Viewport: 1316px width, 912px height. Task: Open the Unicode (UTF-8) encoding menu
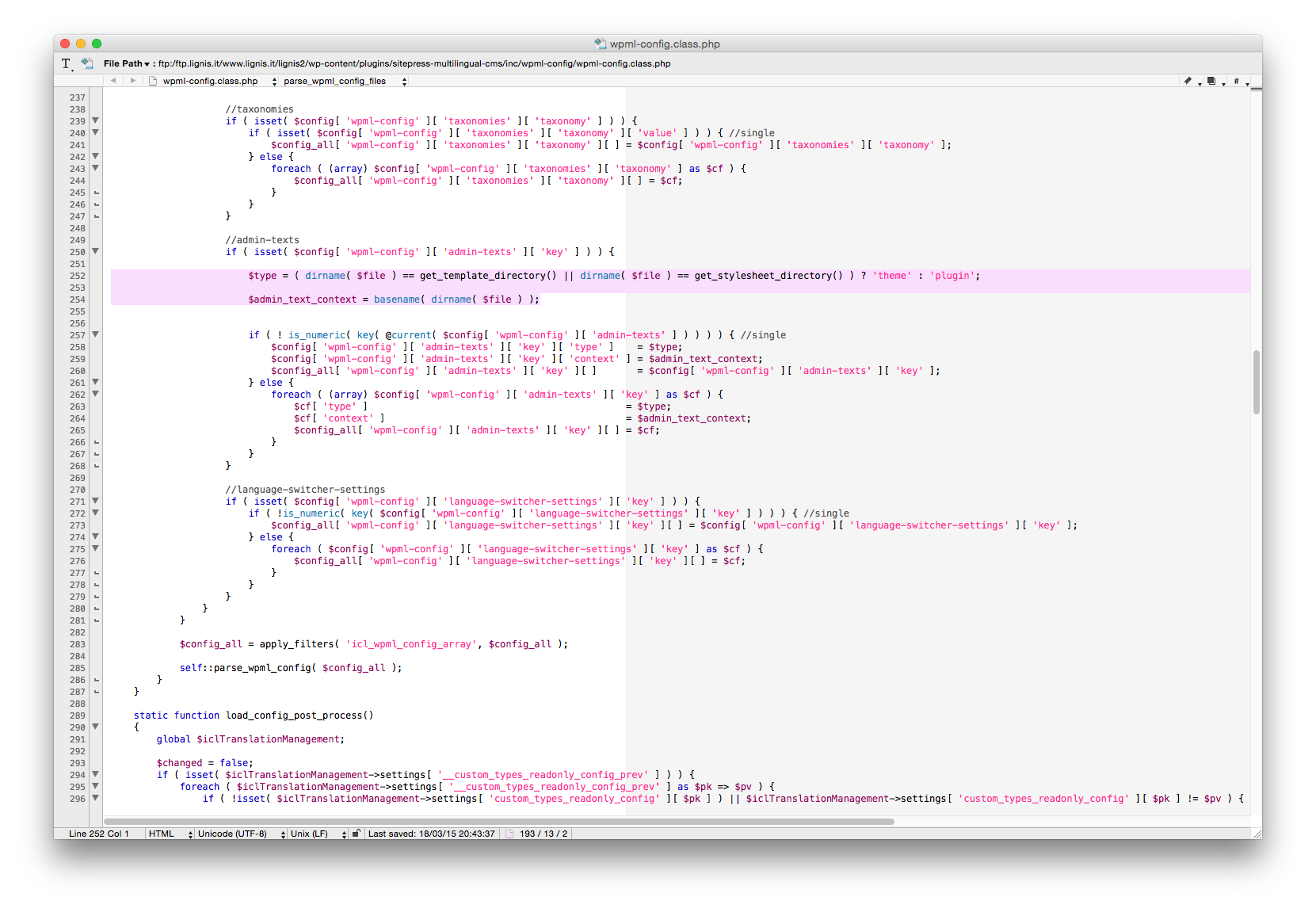241,834
